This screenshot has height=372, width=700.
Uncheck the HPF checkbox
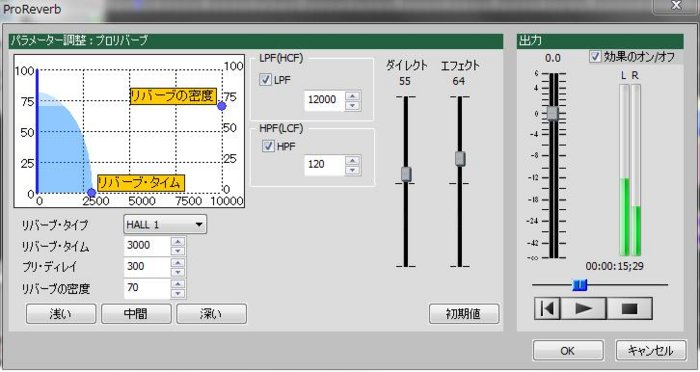click(268, 146)
